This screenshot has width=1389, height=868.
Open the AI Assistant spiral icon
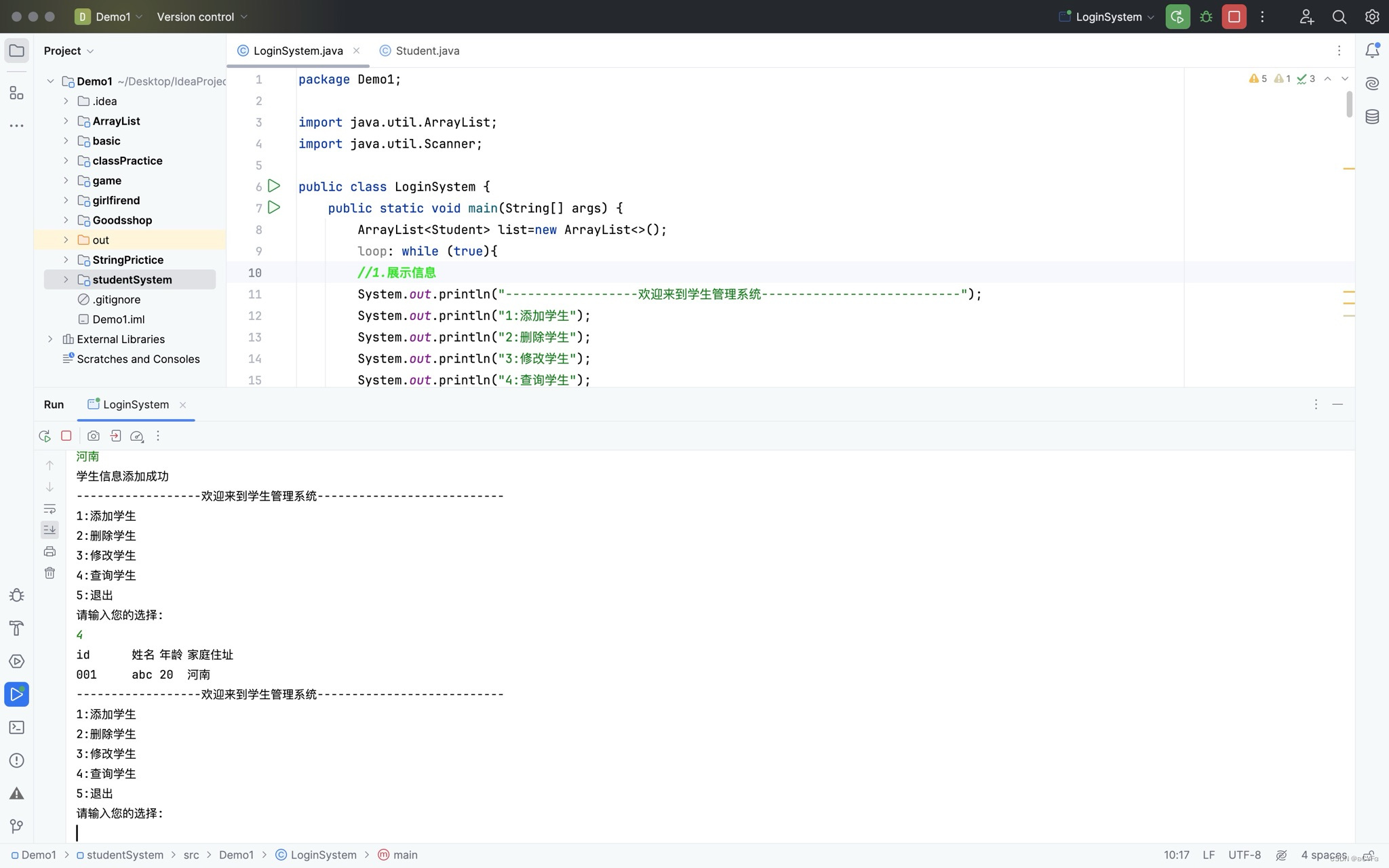pos(1372,83)
